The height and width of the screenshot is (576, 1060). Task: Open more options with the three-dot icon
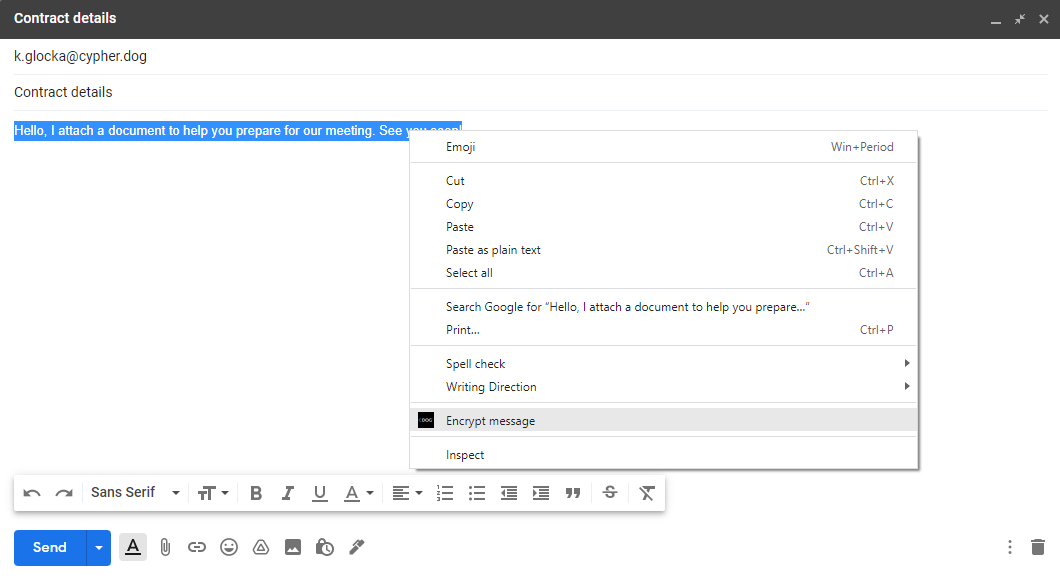point(1009,547)
